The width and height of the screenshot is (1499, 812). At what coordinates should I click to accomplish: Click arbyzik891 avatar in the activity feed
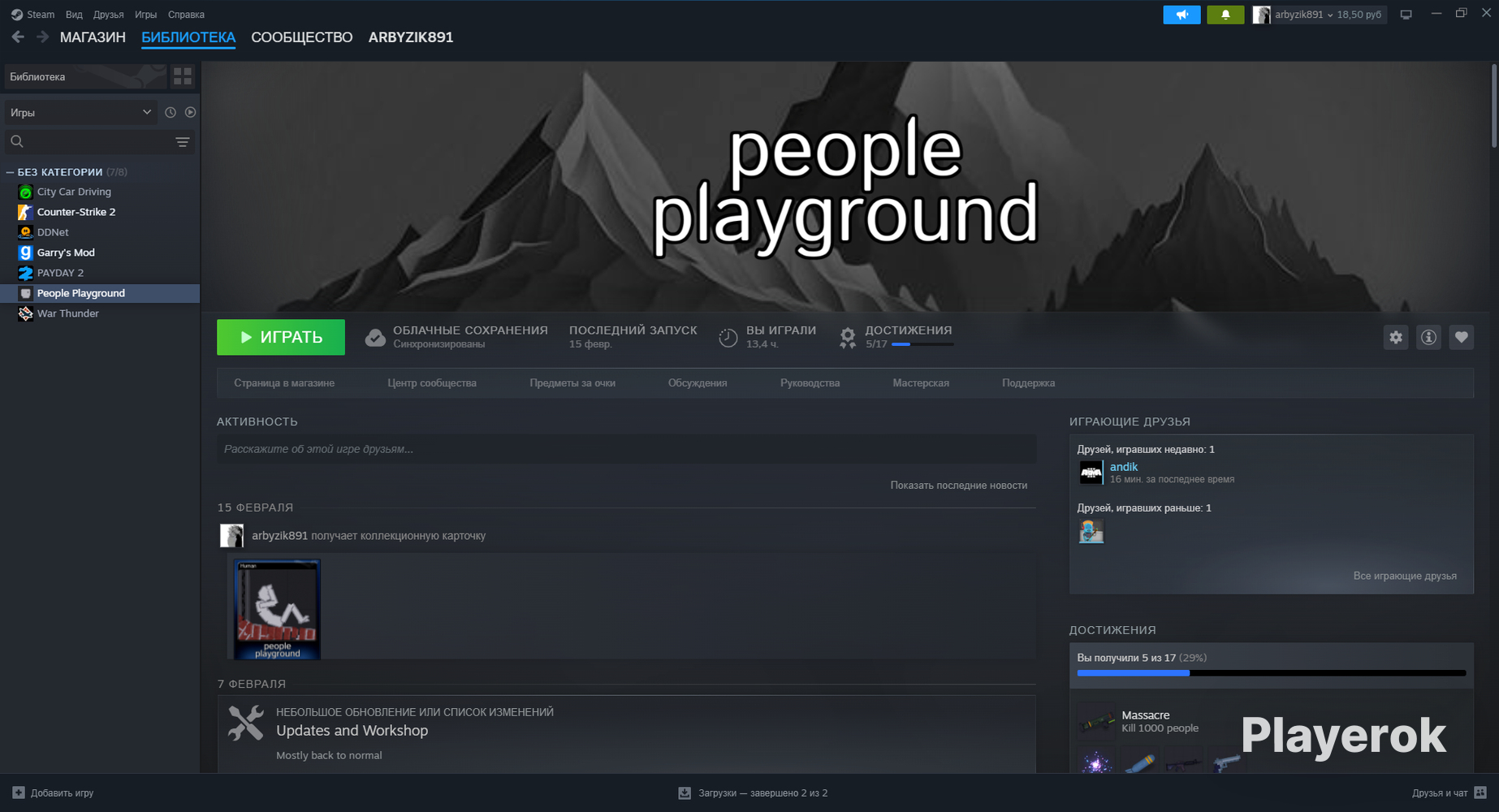tap(231, 536)
